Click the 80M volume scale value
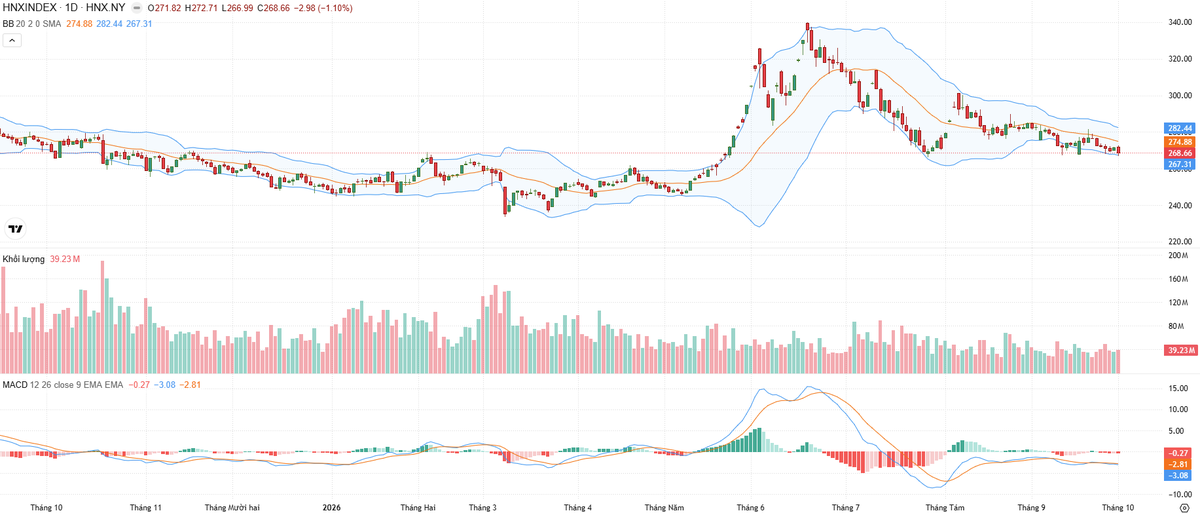The image size is (1200, 513). 1176,326
